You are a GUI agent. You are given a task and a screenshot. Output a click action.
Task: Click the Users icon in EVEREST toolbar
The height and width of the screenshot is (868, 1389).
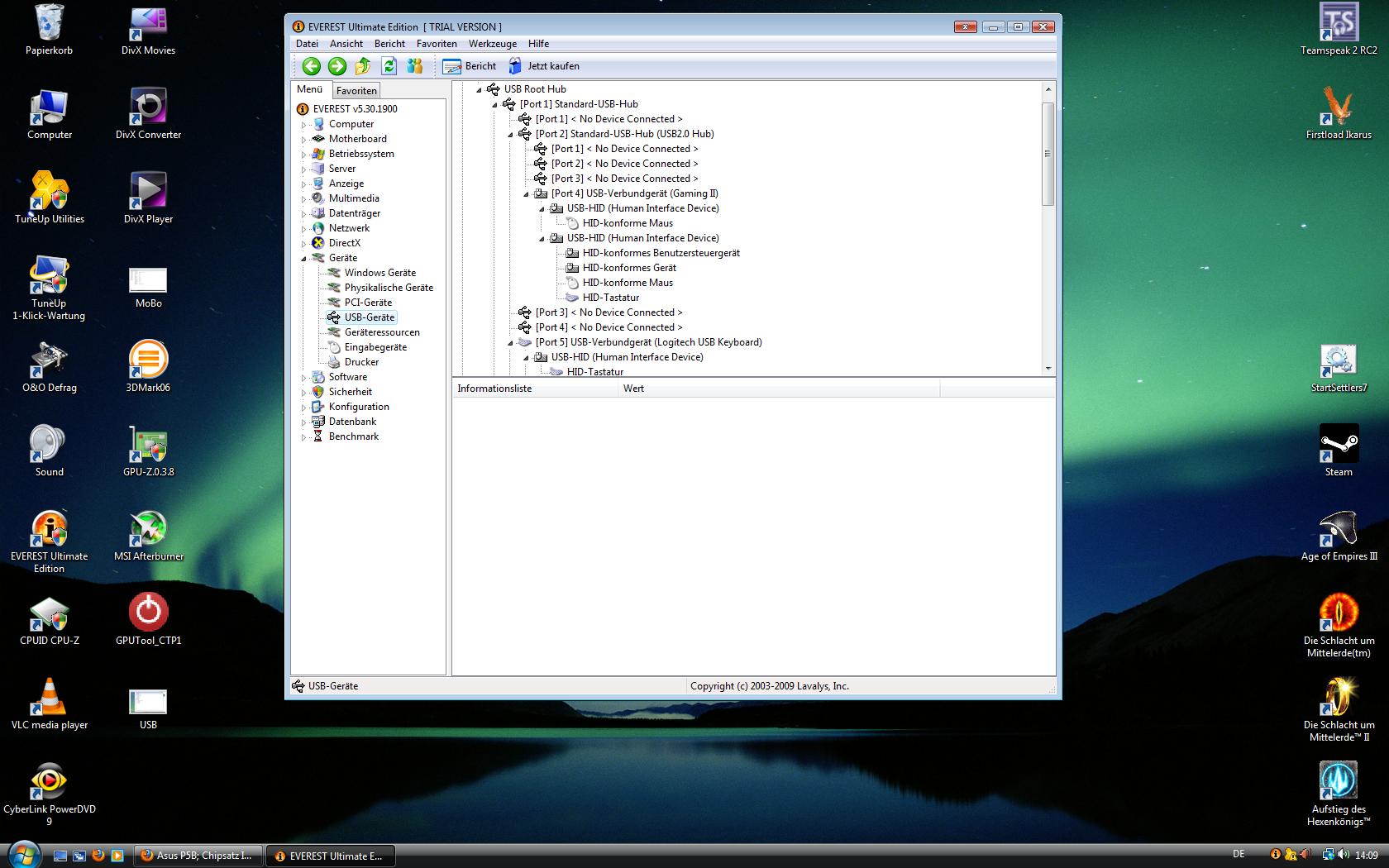click(x=415, y=66)
